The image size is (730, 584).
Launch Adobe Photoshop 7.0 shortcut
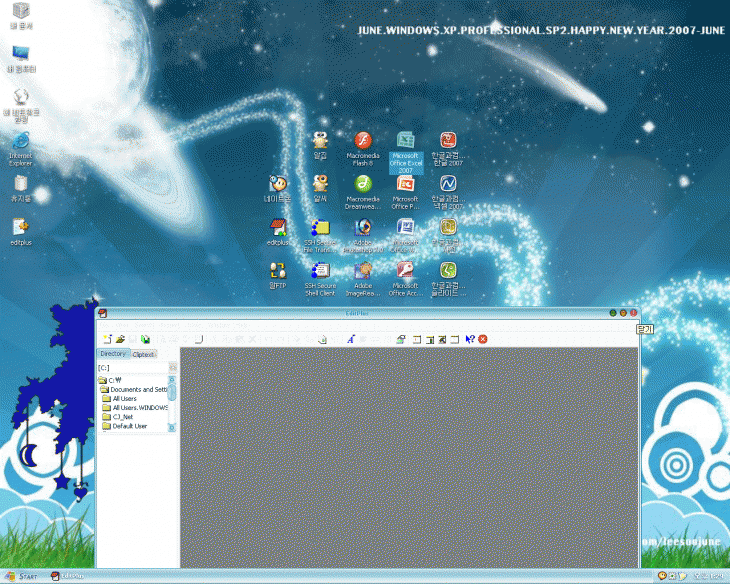363,227
